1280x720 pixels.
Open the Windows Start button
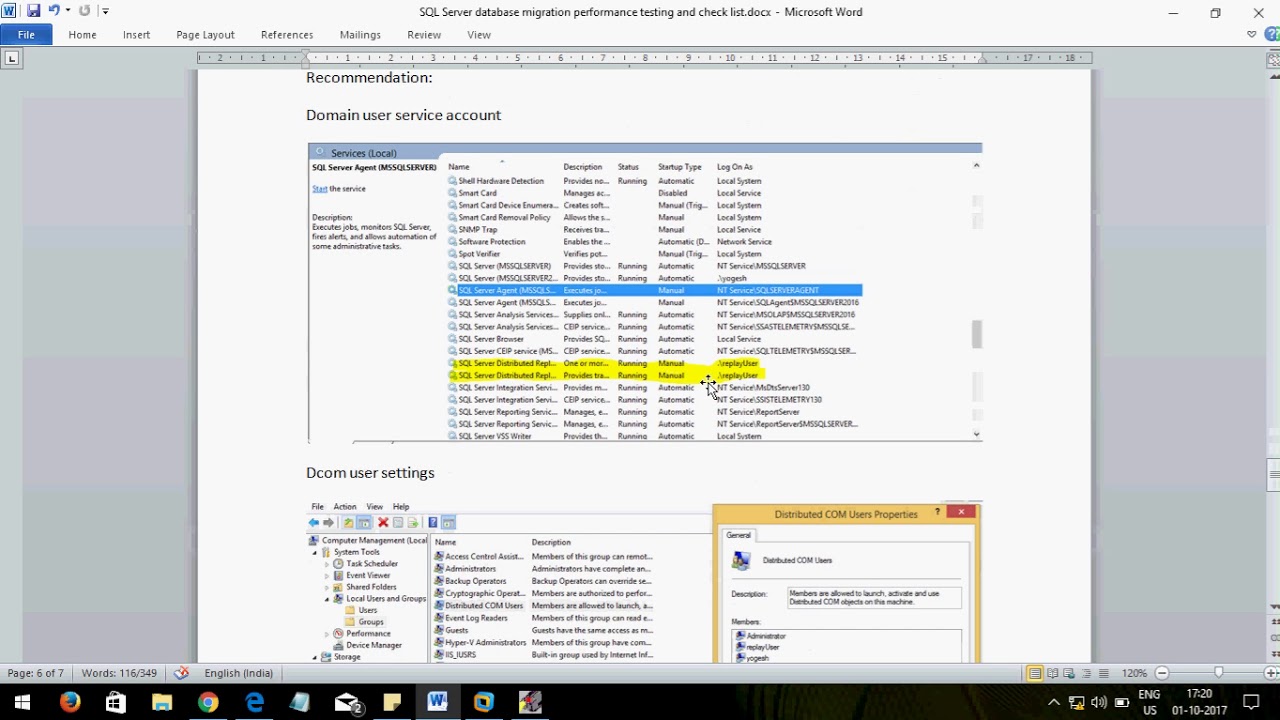pos(22,702)
